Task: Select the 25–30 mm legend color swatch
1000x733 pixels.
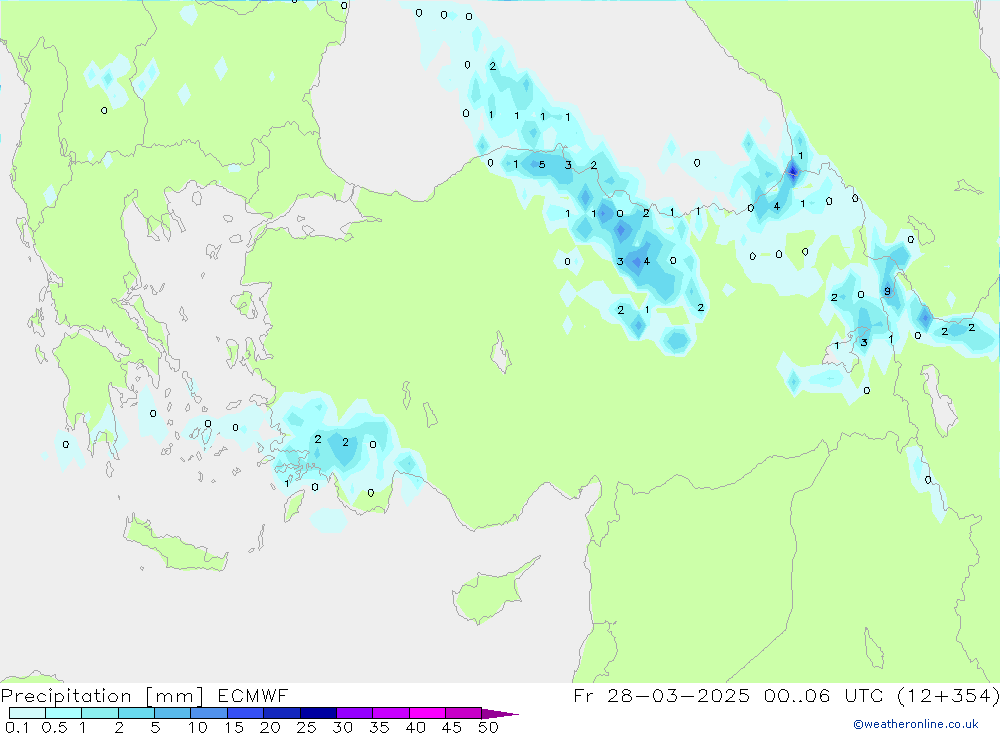Action: pos(318,713)
